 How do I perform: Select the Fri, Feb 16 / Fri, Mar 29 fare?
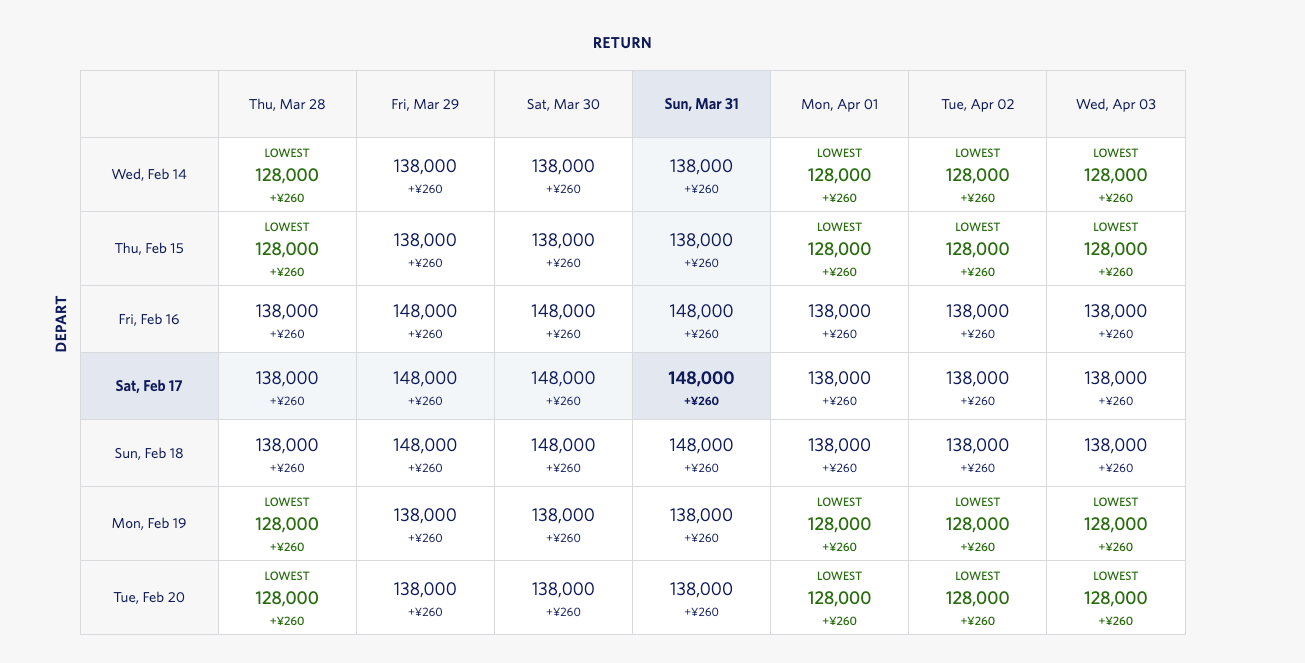(425, 319)
